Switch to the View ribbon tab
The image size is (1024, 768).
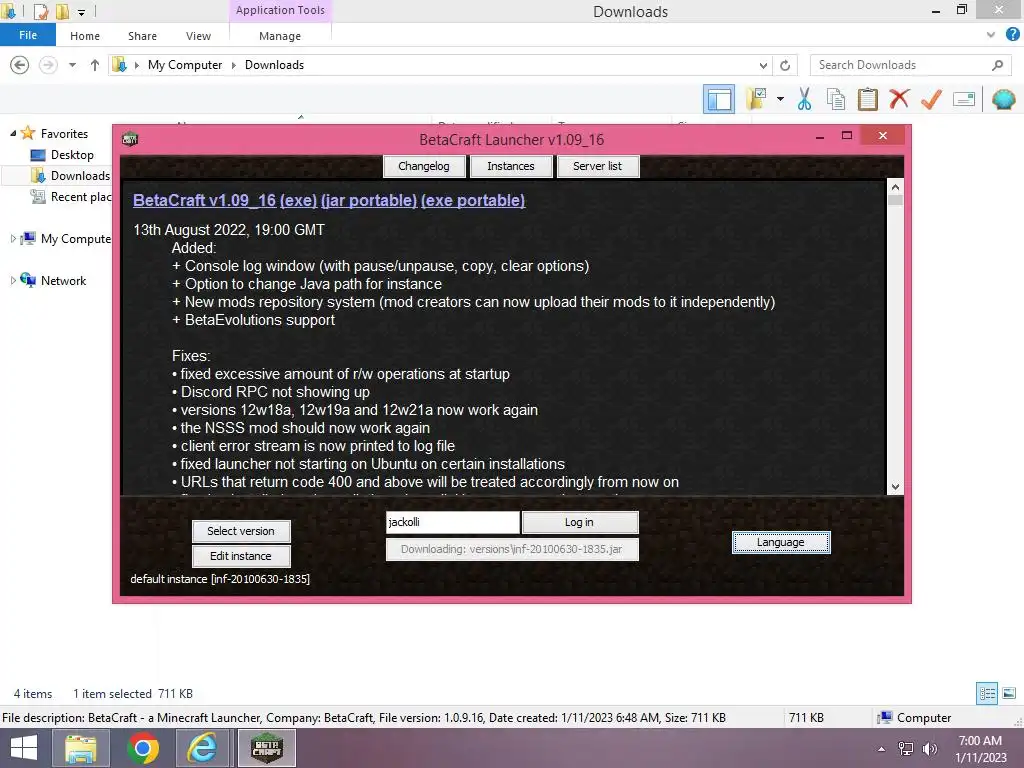(x=198, y=36)
